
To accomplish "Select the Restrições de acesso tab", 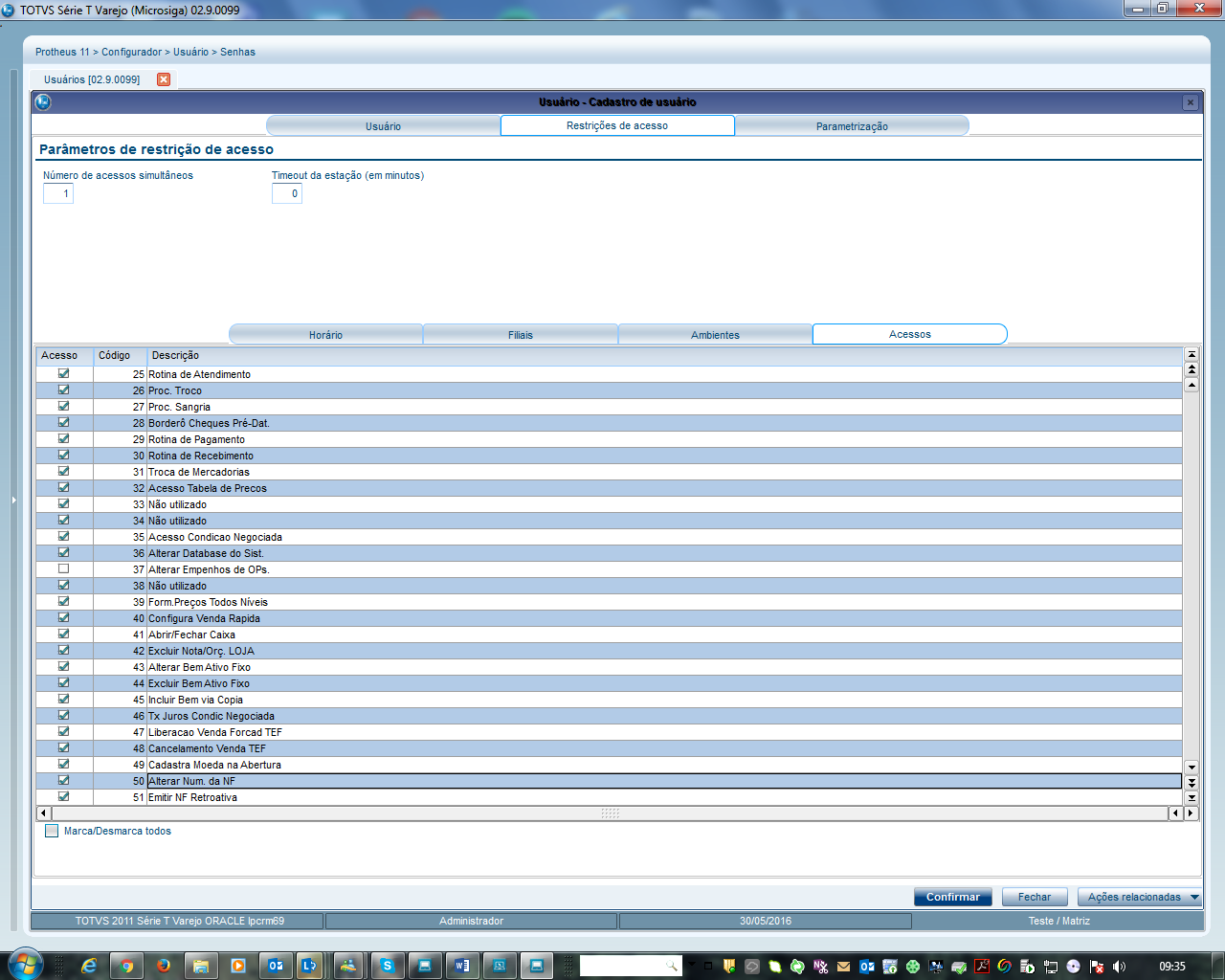I will coord(617,125).
